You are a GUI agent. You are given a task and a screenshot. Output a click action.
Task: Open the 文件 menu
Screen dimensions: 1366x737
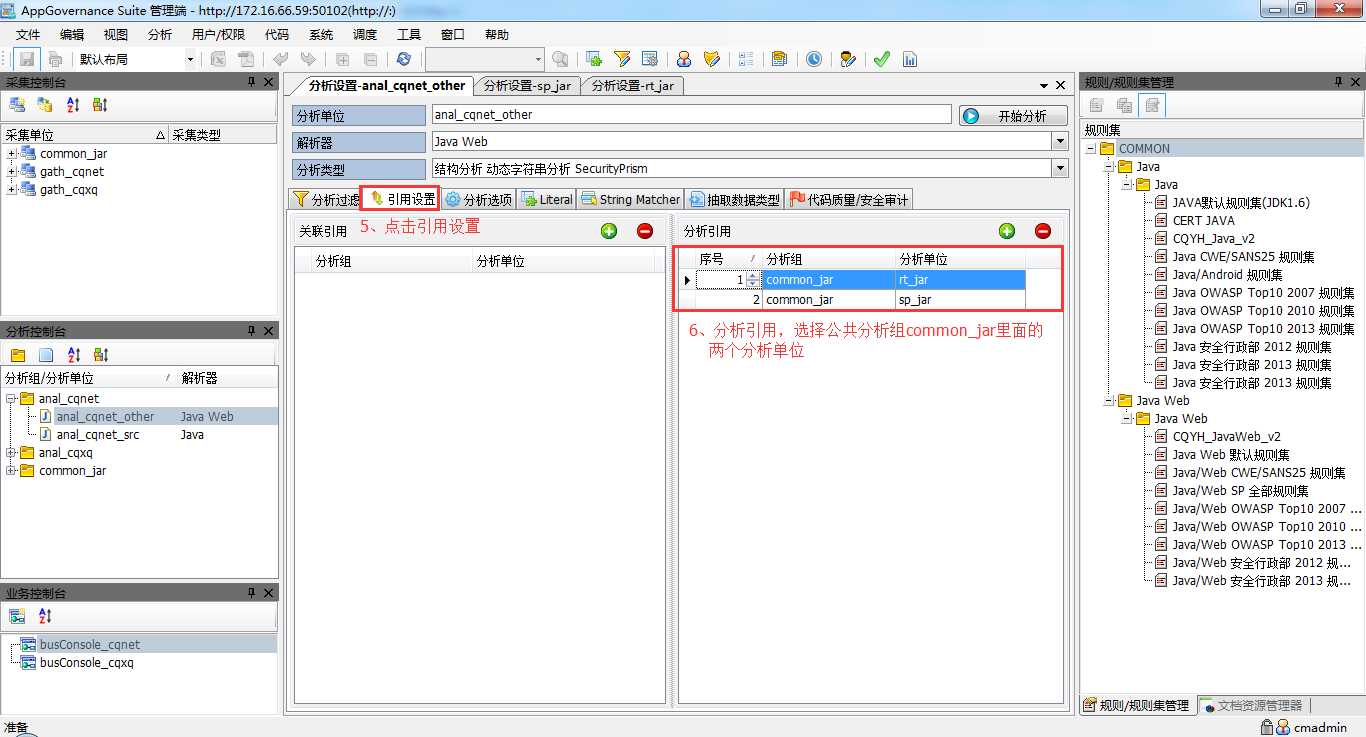coord(27,34)
